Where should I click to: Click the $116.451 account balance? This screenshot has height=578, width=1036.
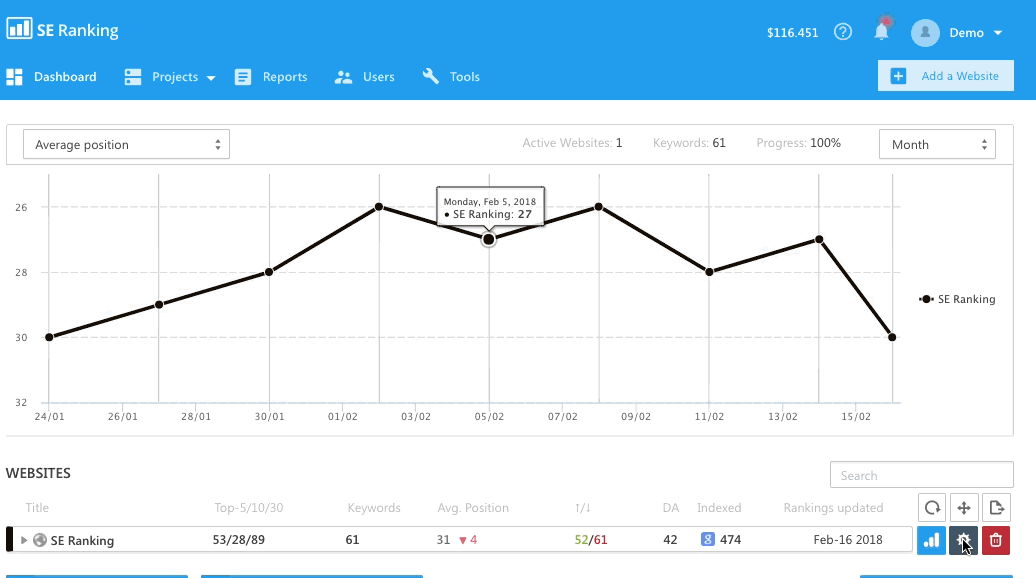(792, 32)
